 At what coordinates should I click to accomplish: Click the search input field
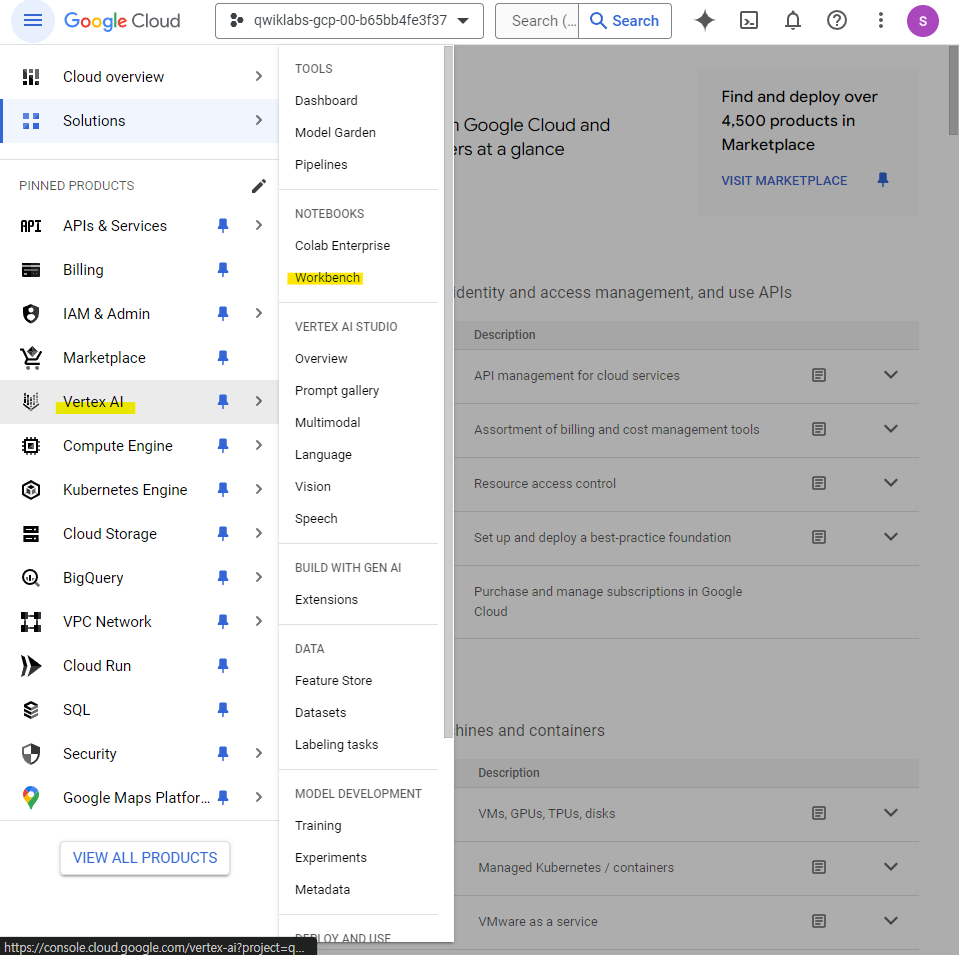pyautogui.click(x=537, y=21)
